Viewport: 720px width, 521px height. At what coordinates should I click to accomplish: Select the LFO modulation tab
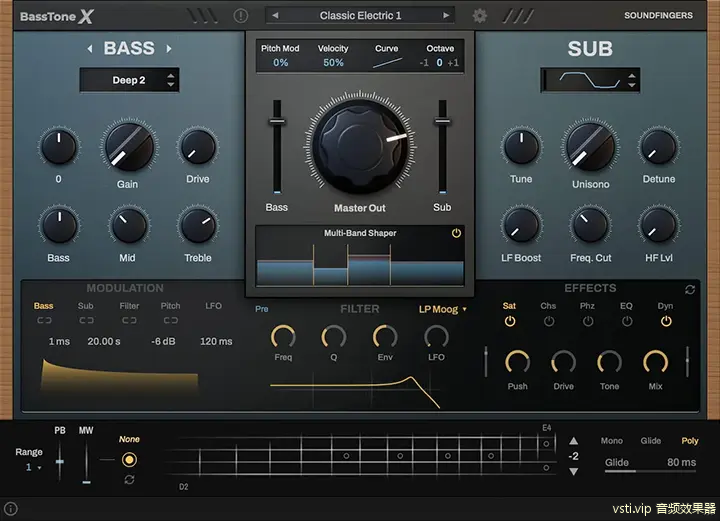[x=214, y=306]
